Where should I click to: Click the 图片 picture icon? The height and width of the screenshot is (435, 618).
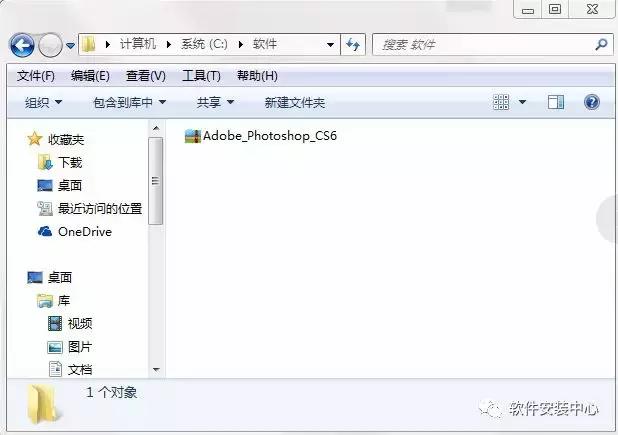pyautogui.click(x=55, y=347)
